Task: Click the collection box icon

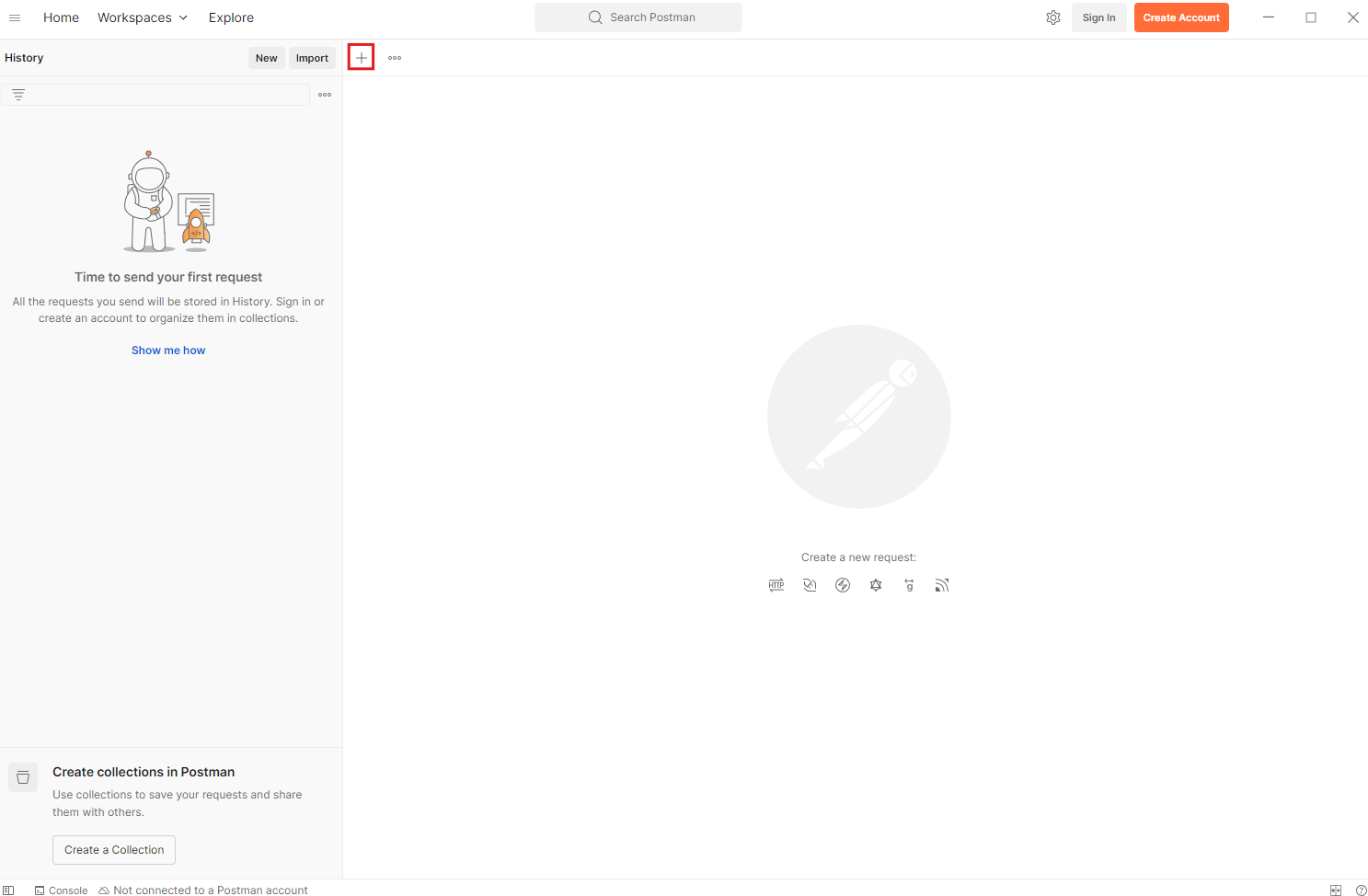Action: coord(23,777)
